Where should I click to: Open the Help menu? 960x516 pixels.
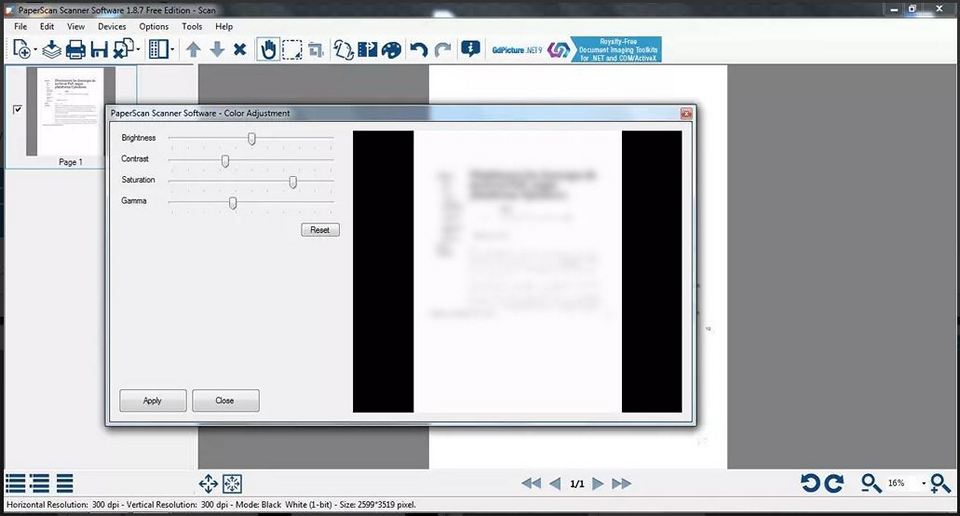point(224,26)
